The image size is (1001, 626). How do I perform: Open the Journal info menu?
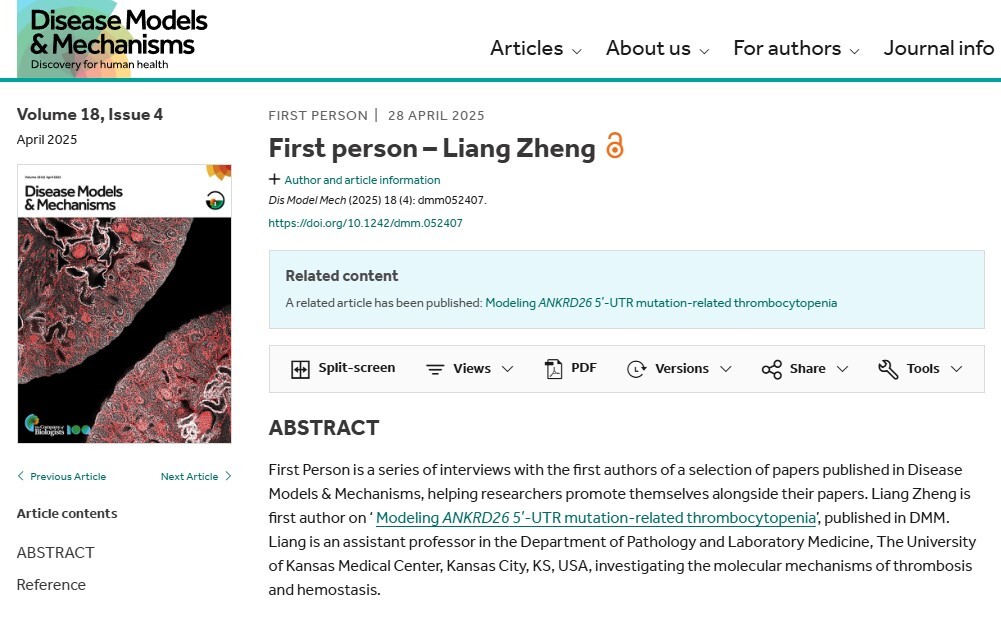click(x=939, y=49)
